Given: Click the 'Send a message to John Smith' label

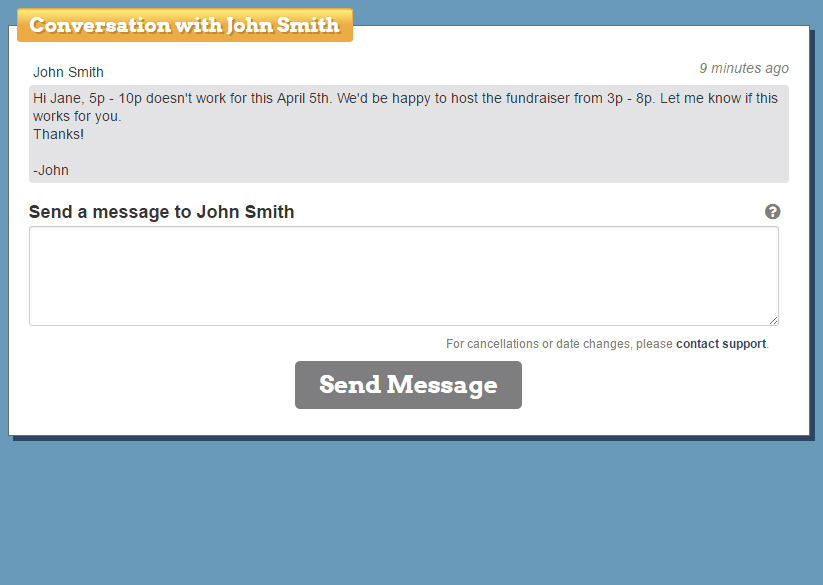Looking at the screenshot, I should (x=161, y=212).
